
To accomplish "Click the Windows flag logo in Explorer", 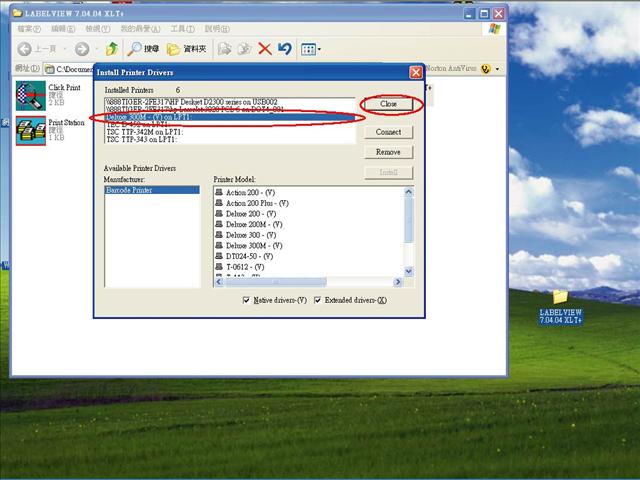I will tap(494, 29).
